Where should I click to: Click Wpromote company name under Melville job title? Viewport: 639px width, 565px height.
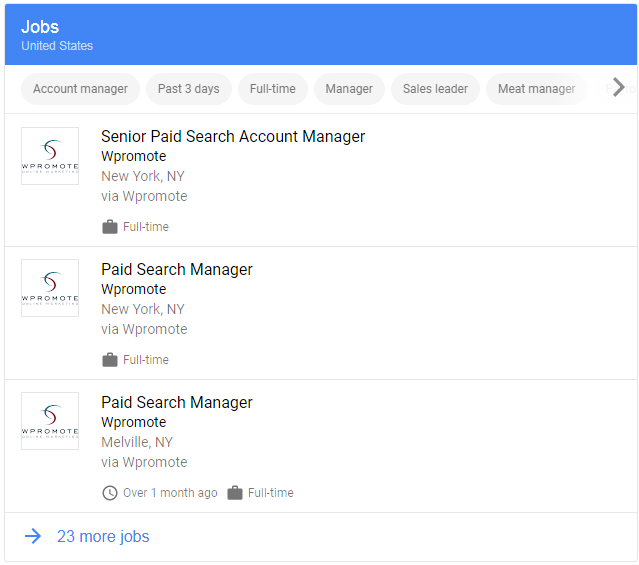[x=134, y=422]
